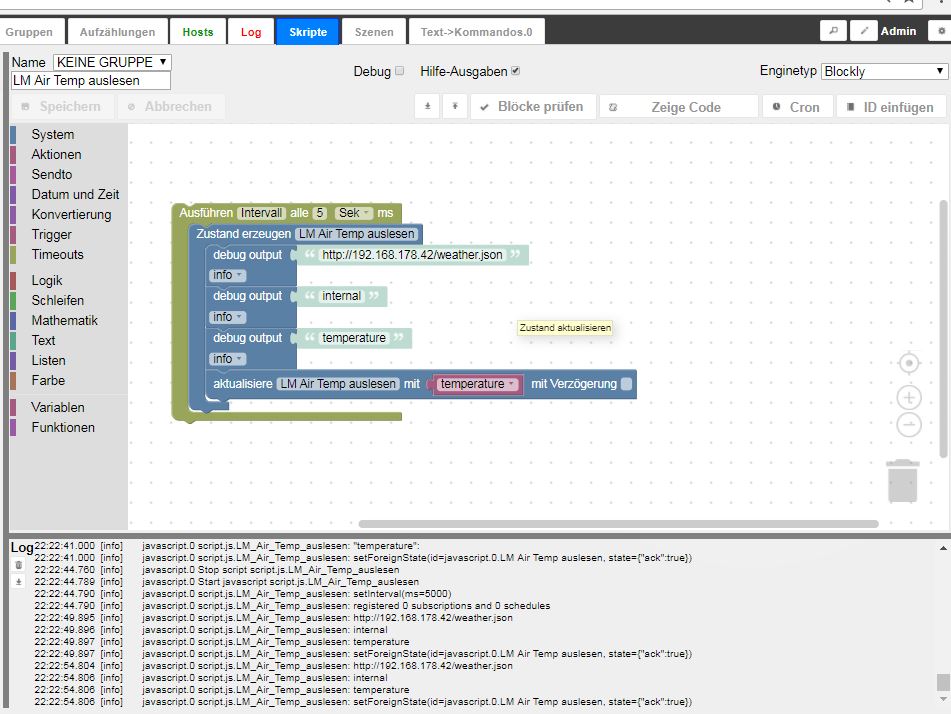The height and width of the screenshot is (715, 951).
Task: Open the Variablen block category
Action: 58,408
